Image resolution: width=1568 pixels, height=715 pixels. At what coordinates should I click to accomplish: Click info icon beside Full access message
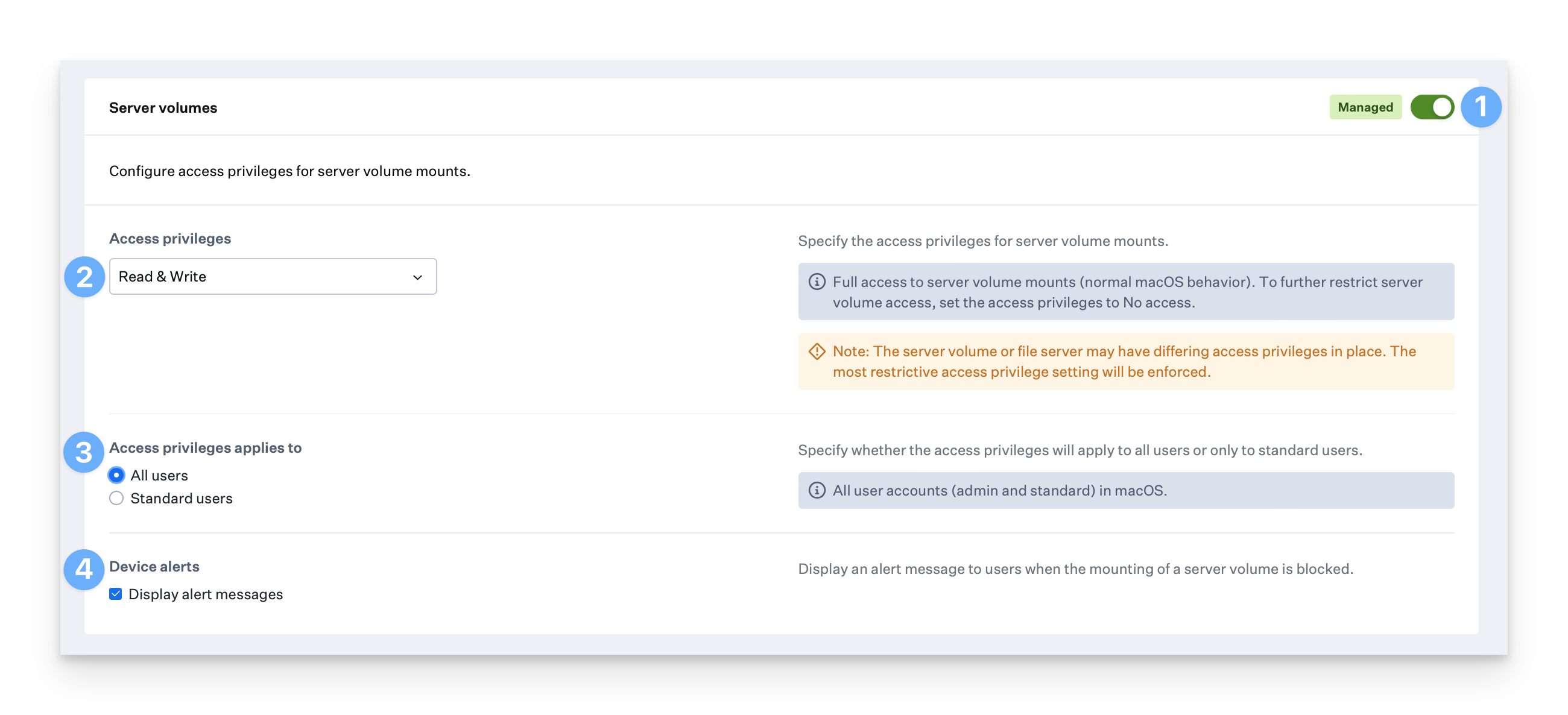(x=816, y=282)
